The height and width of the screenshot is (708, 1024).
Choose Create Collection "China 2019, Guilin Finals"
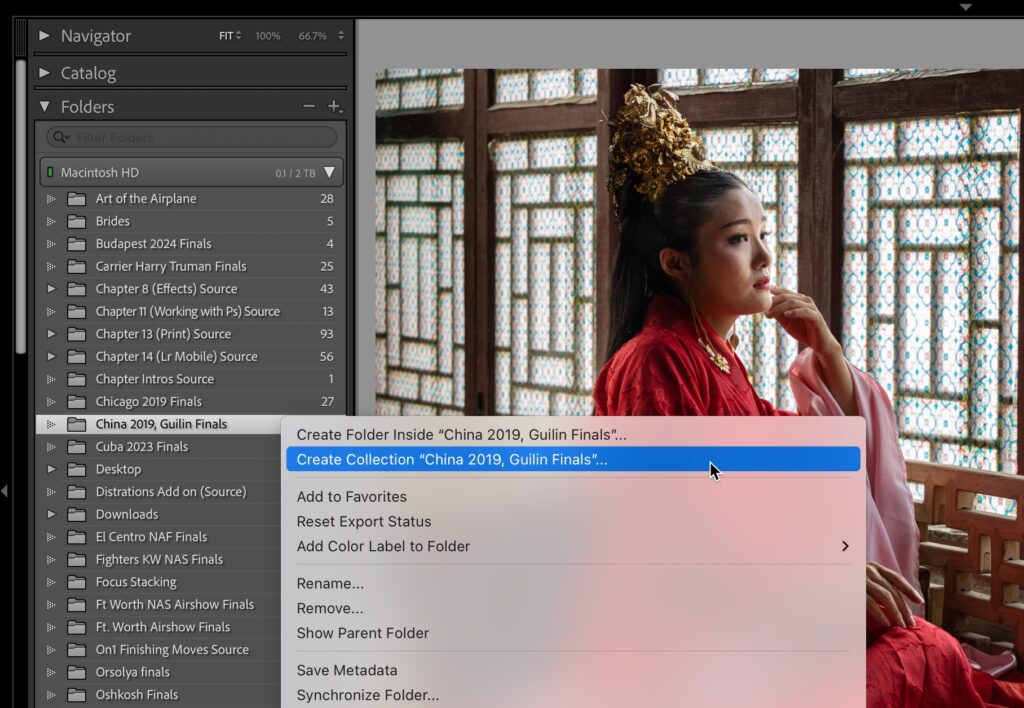point(452,460)
